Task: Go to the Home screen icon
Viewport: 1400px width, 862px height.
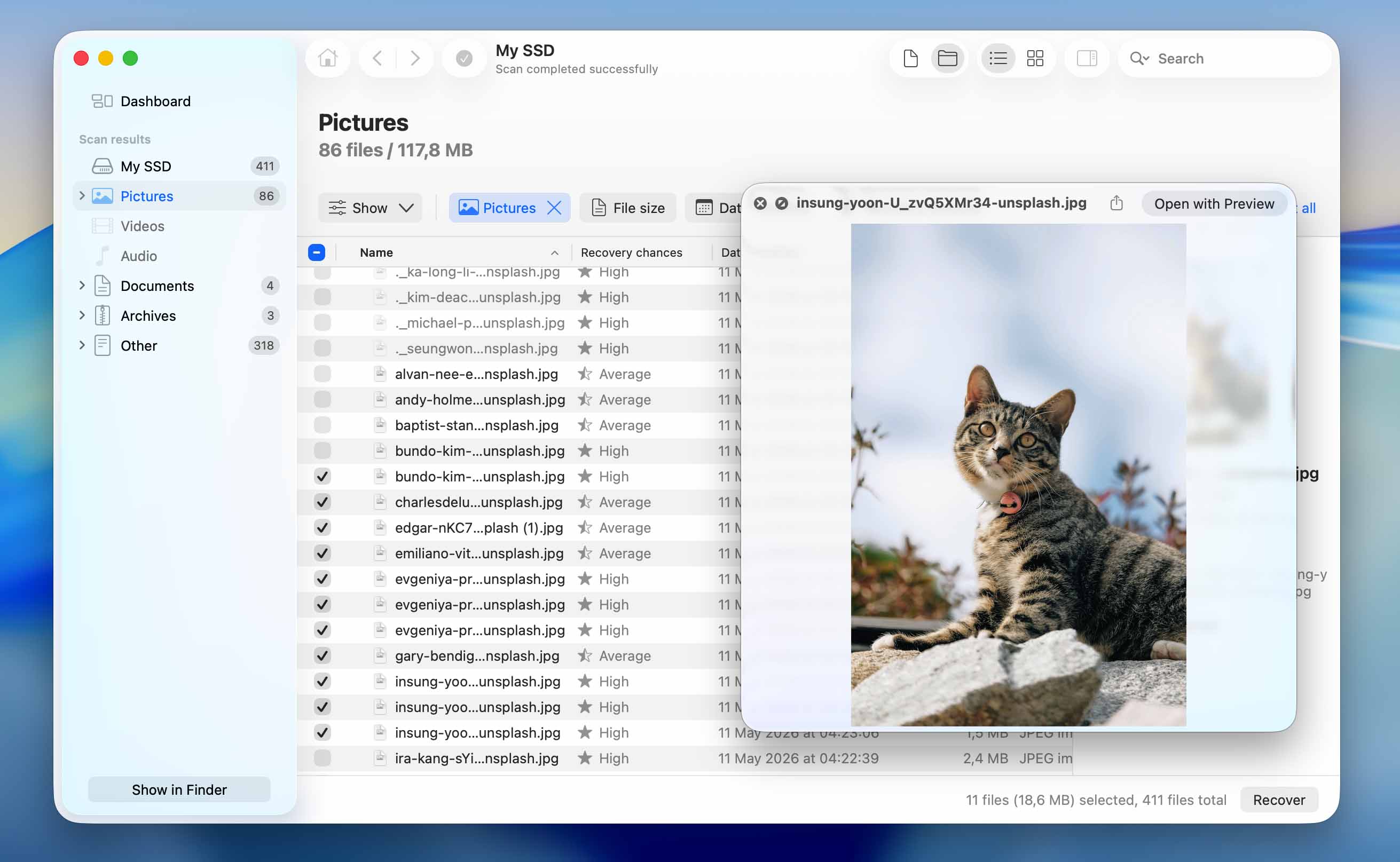Action: pyautogui.click(x=328, y=58)
